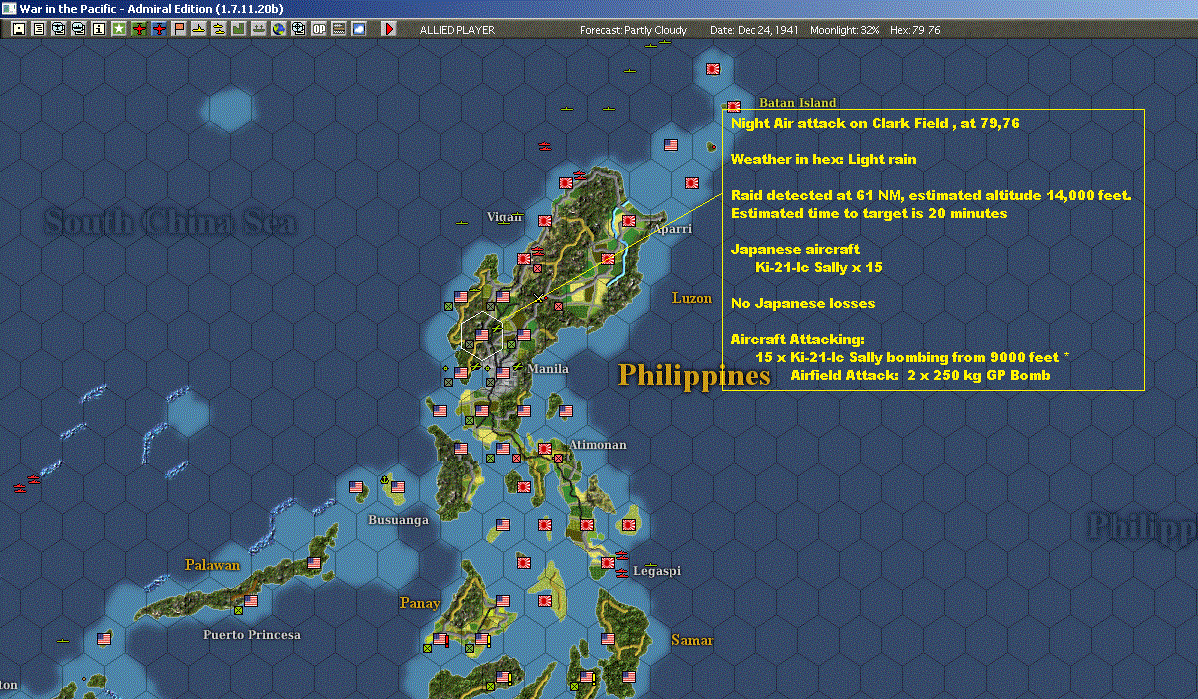Click 'Ki-21-Ic Sally x 15' line

coord(819,267)
